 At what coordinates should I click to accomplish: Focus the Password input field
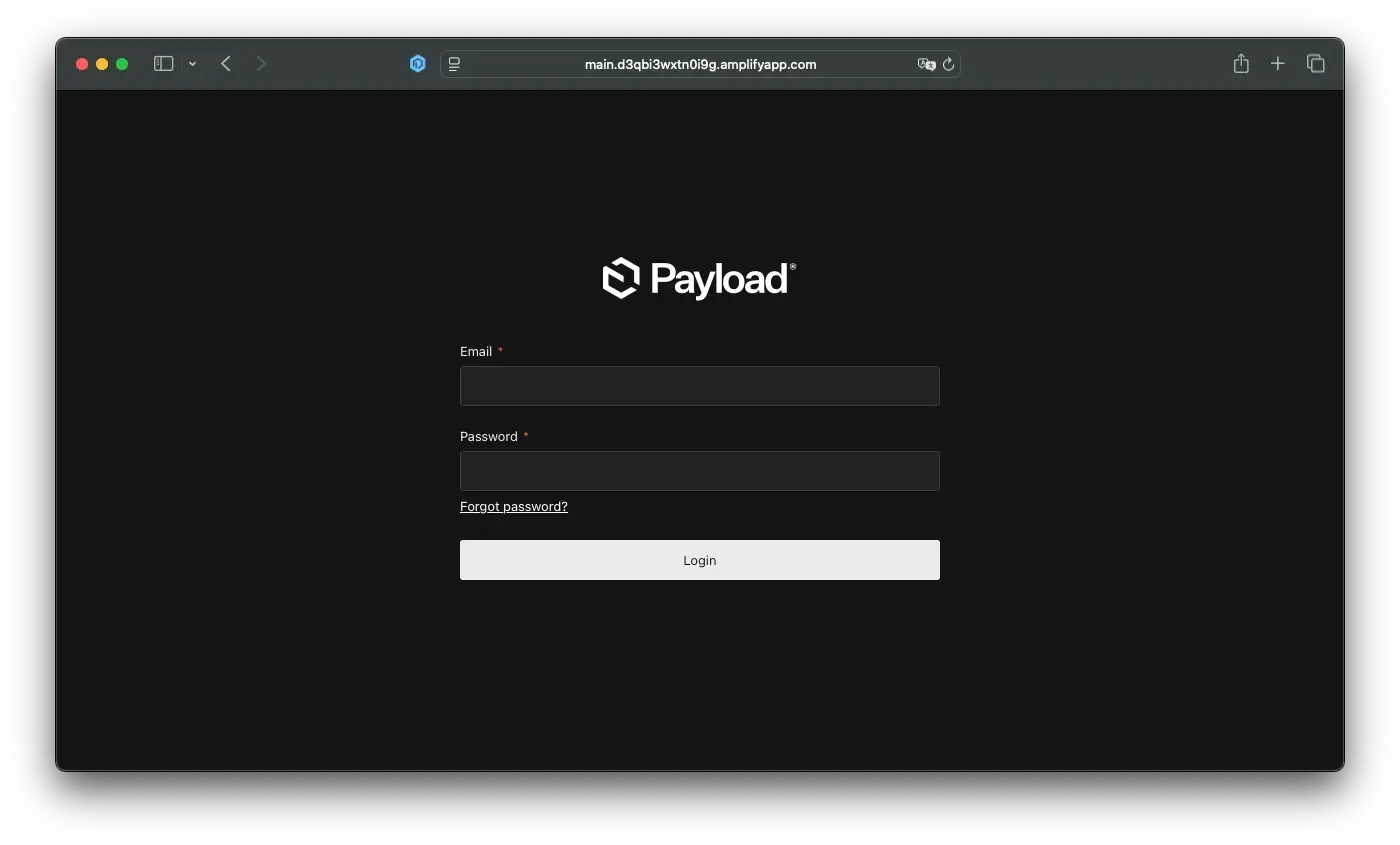coord(700,471)
